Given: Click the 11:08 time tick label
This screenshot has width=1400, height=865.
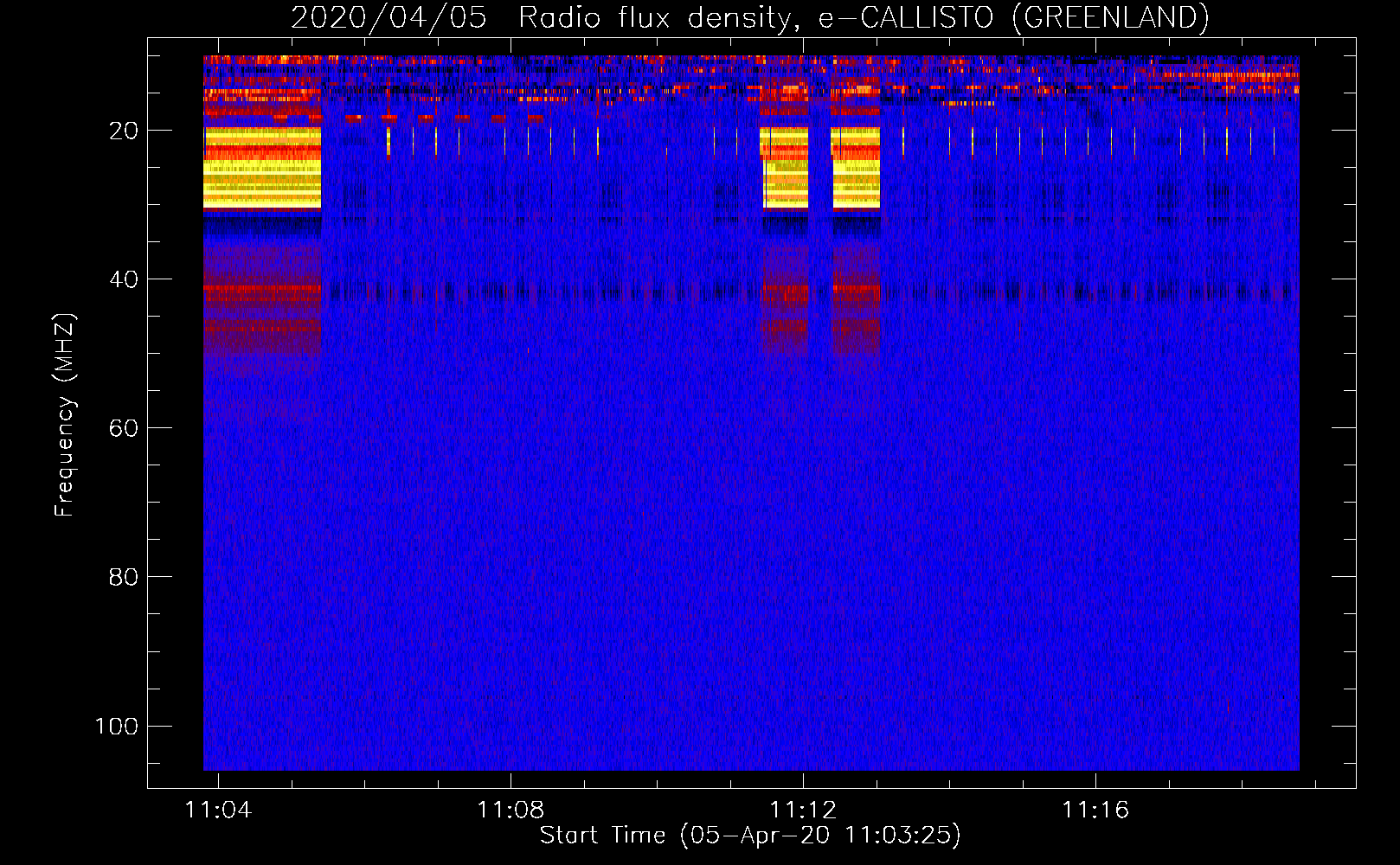Looking at the screenshot, I should click(511, 810).
